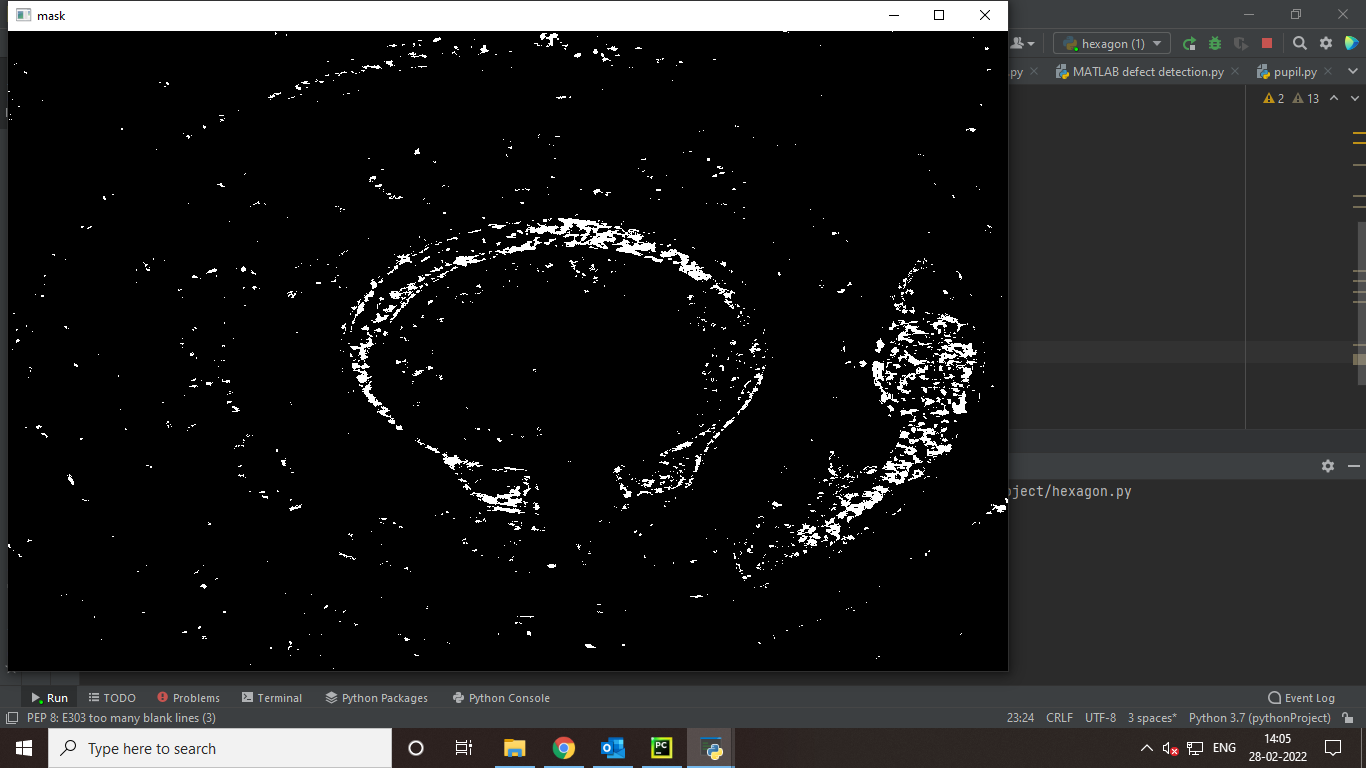Open the Python Packages tool window

pos(376,698)
